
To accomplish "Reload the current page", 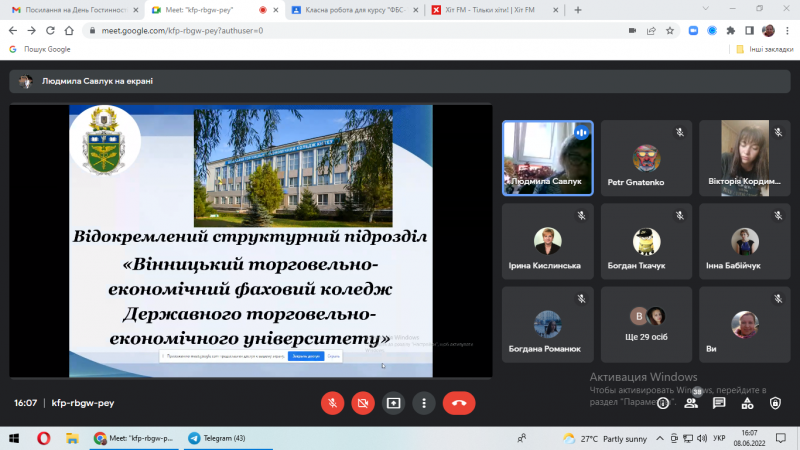I will point(50,31).
